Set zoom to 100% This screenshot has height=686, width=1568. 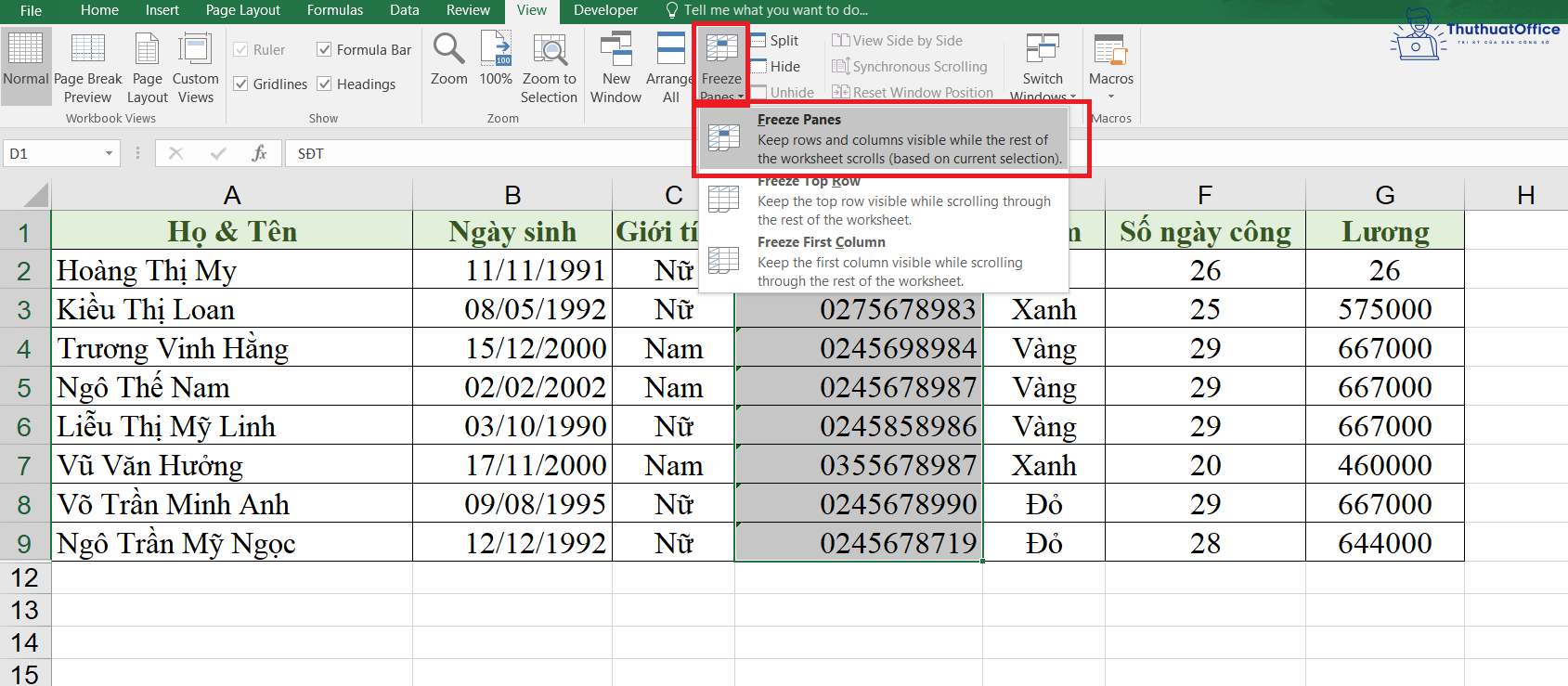(496, 60)
